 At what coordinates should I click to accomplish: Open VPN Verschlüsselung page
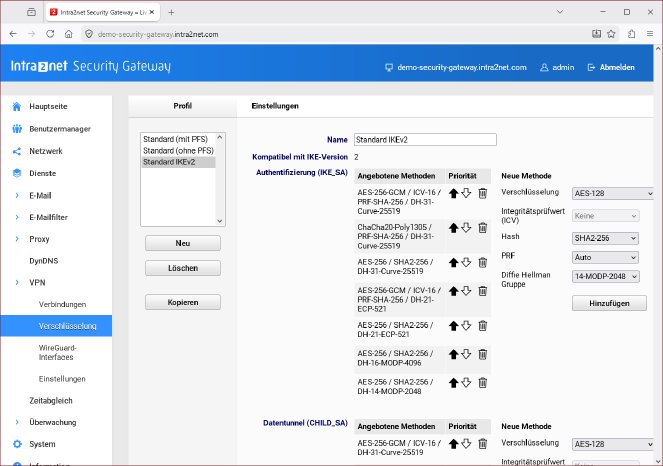click(56, 326)
